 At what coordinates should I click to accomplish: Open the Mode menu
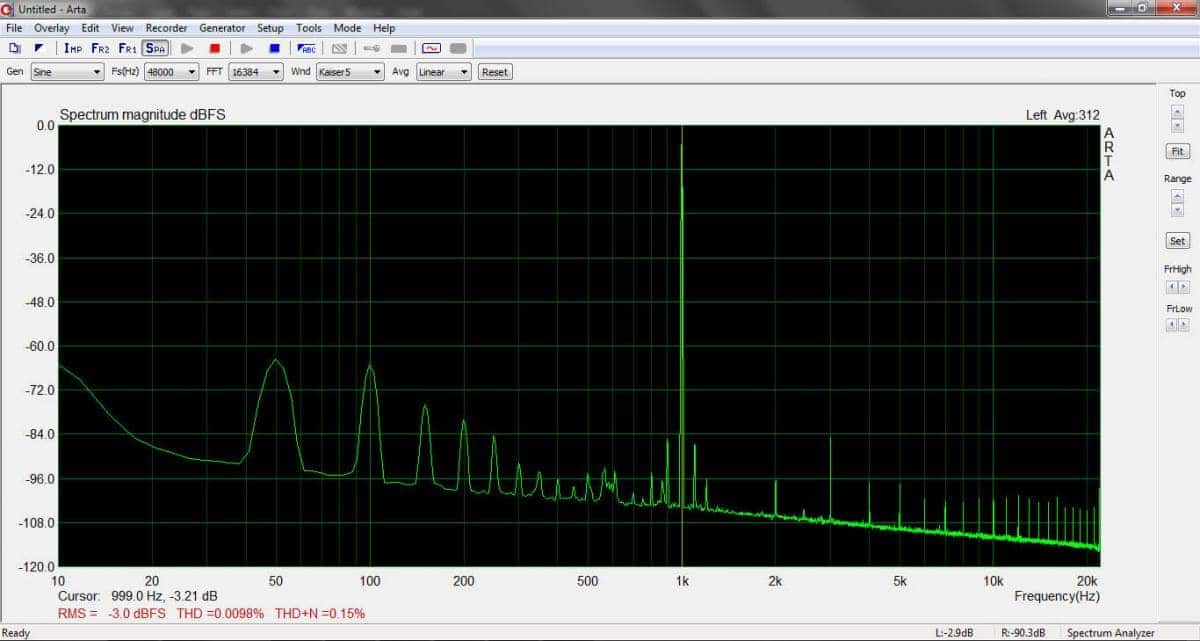[347, 28]
